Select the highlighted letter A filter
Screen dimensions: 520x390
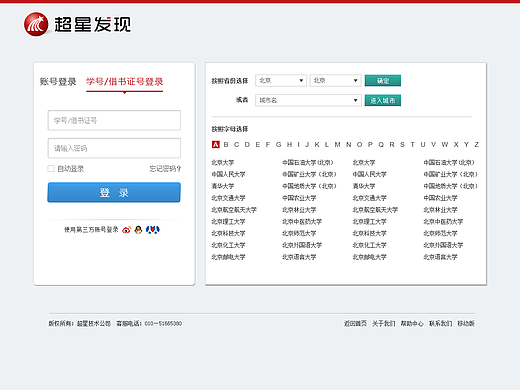pyautogui.click(x=216, y=144)
